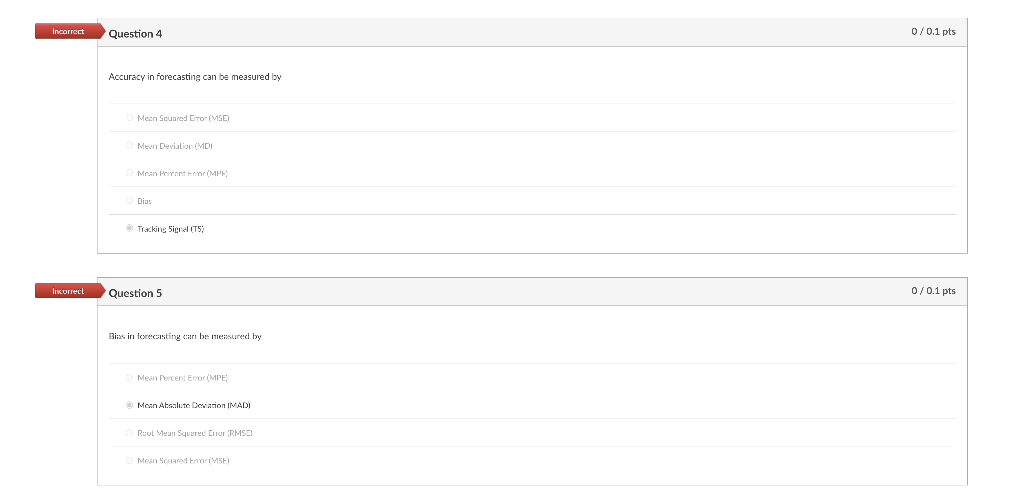Select Mean Percent Error radio in Question 5
The height and width of the screenshot is (497, 1024).
(129, 378)
